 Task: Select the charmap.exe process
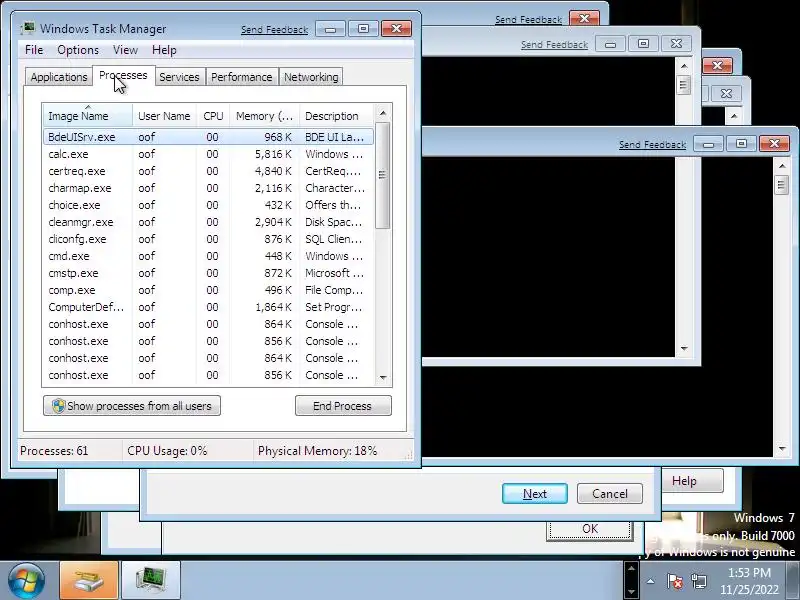tap(208, 188)
